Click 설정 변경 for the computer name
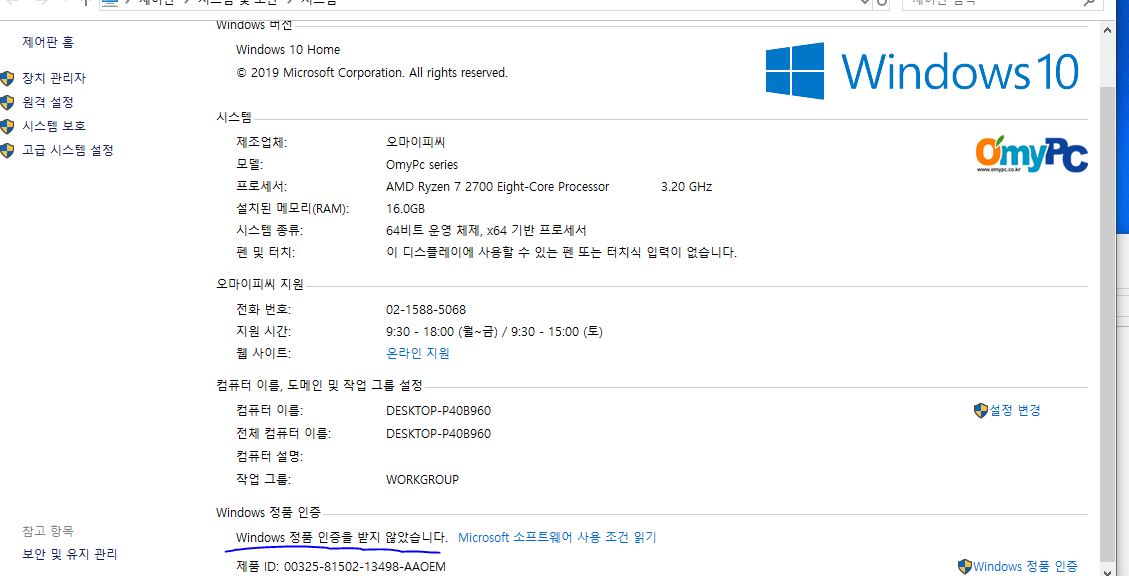This screenshot has width=1129, height=576. coord(1015,410)
